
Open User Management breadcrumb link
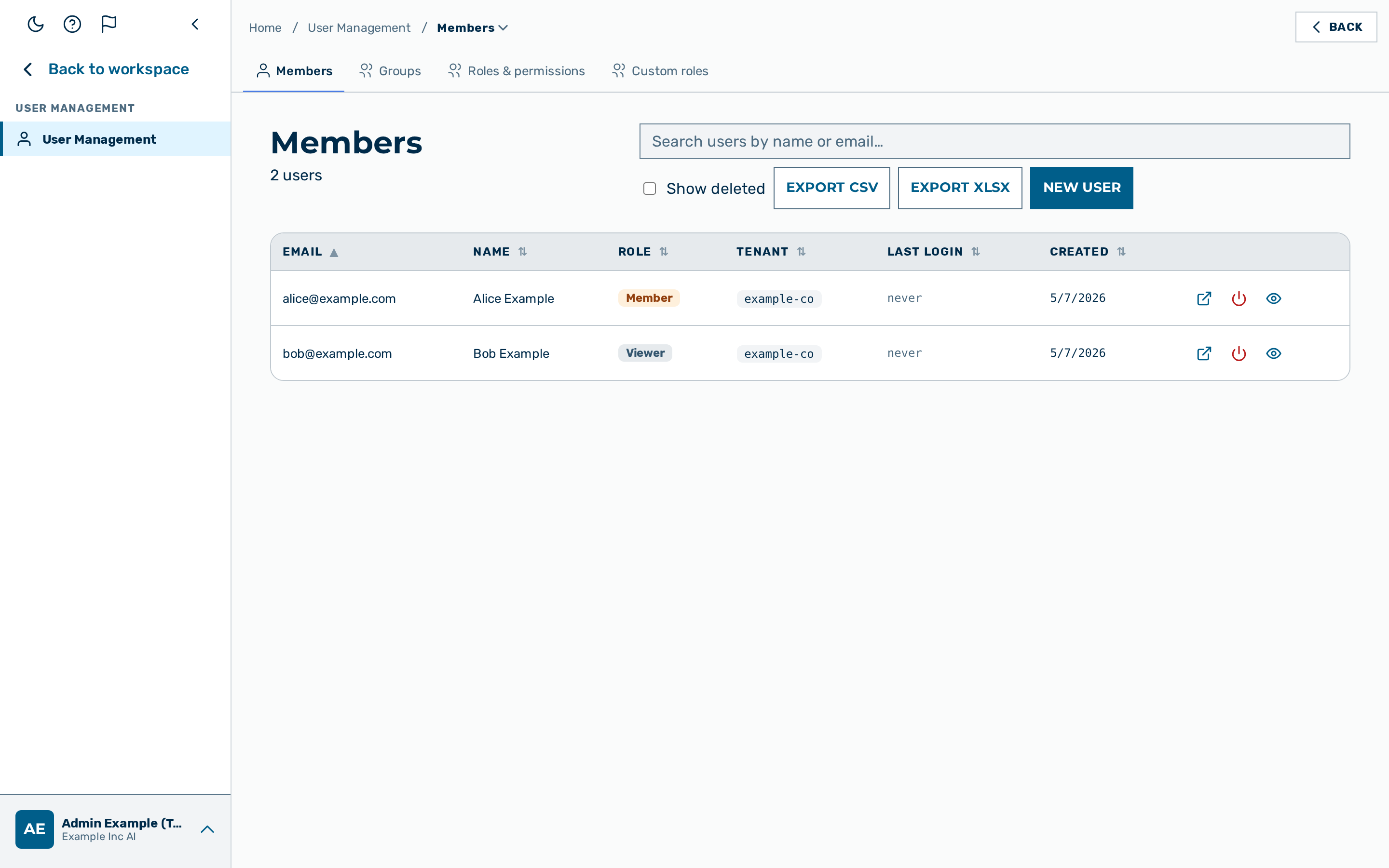tap(359, 27)
